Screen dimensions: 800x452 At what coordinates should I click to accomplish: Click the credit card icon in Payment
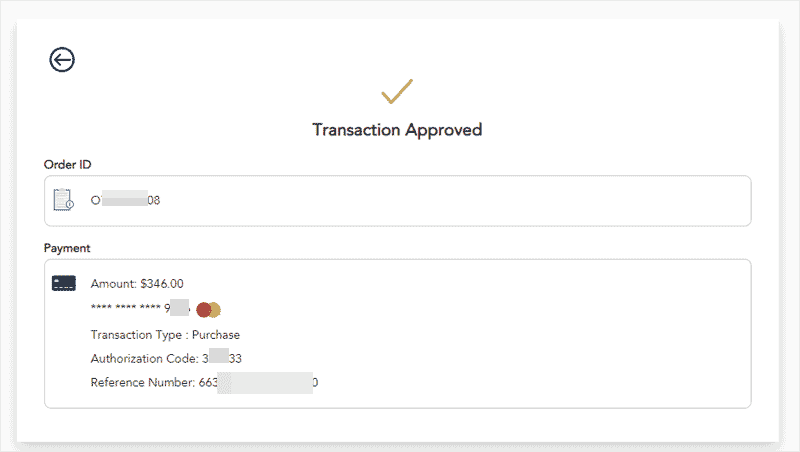[64, 283]
